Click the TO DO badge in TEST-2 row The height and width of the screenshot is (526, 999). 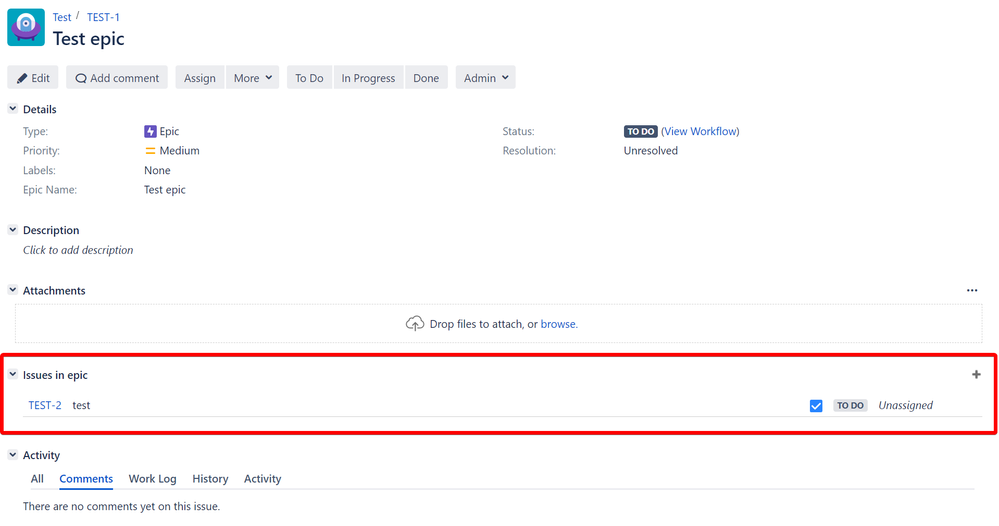(850, 406)
